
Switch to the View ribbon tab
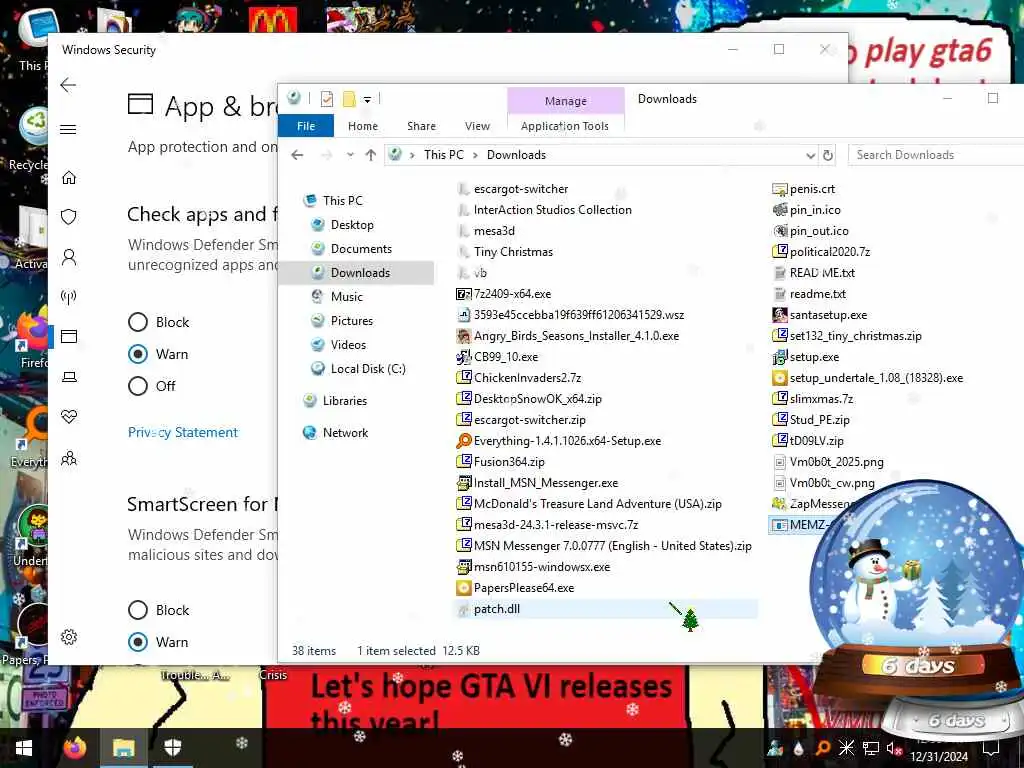tap(477, 126)
